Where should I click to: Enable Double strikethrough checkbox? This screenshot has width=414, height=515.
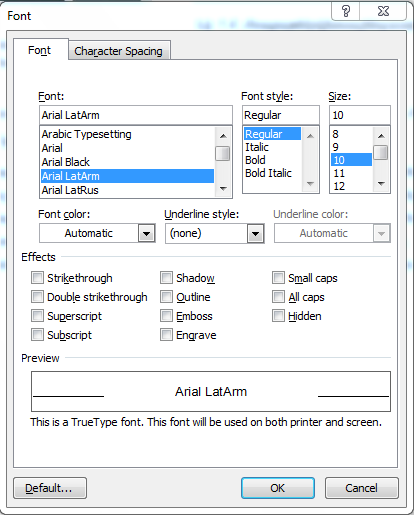(x=37, y=296)
